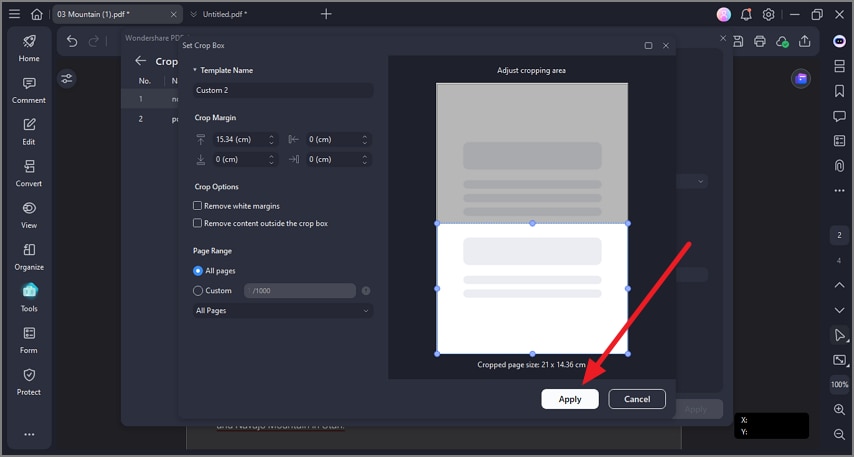Open the All Pages dropdown
The image size is (854, 457).
point(283,310)
